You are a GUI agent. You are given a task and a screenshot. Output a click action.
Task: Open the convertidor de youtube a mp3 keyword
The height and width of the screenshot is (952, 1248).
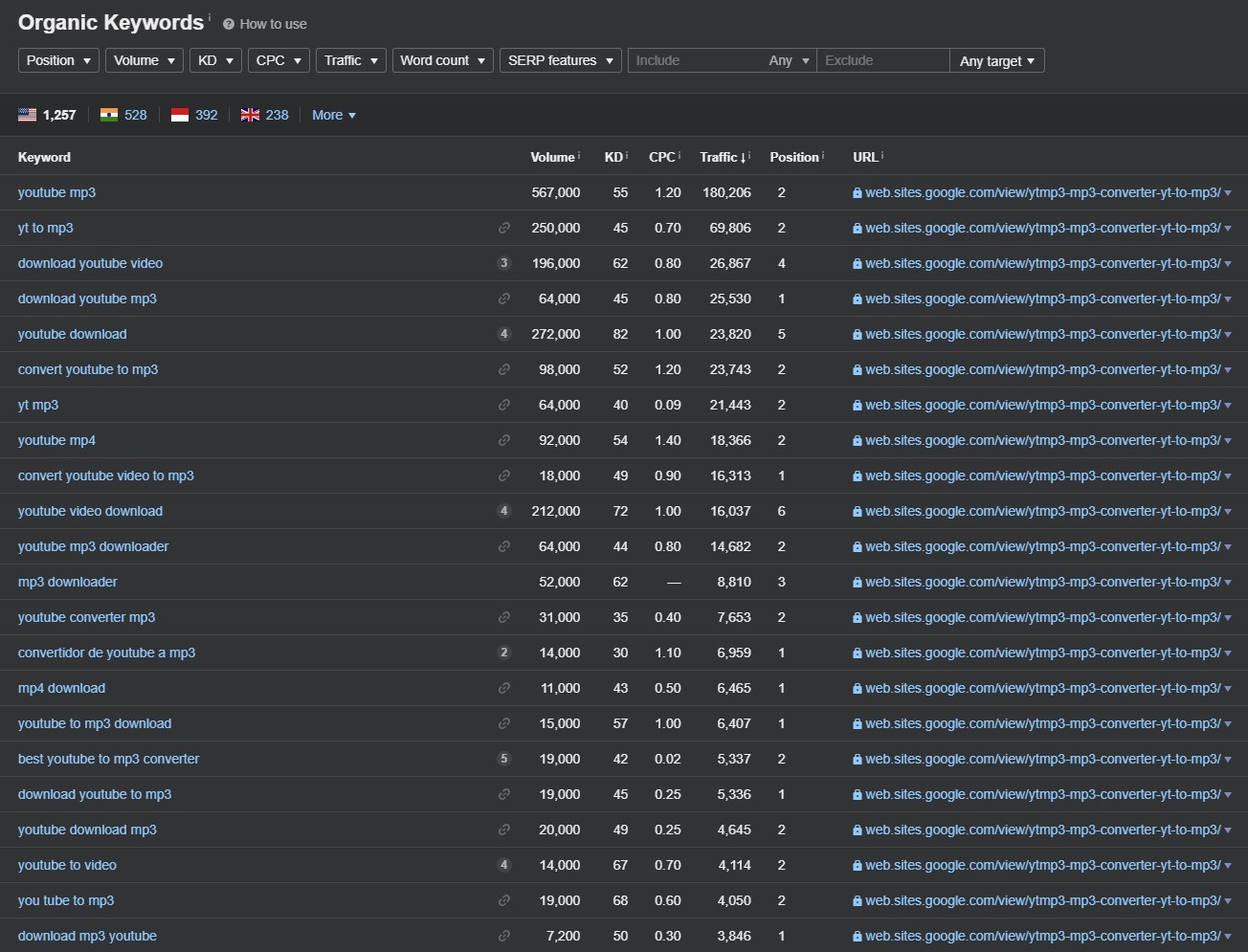pos(106,653)
